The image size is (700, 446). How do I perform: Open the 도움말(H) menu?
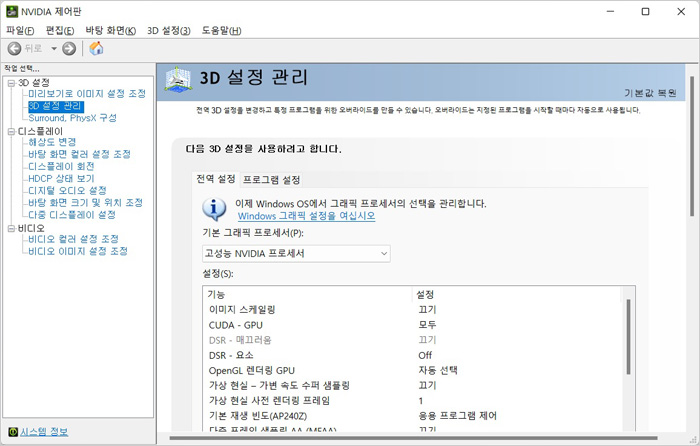(x=221, y=30)
